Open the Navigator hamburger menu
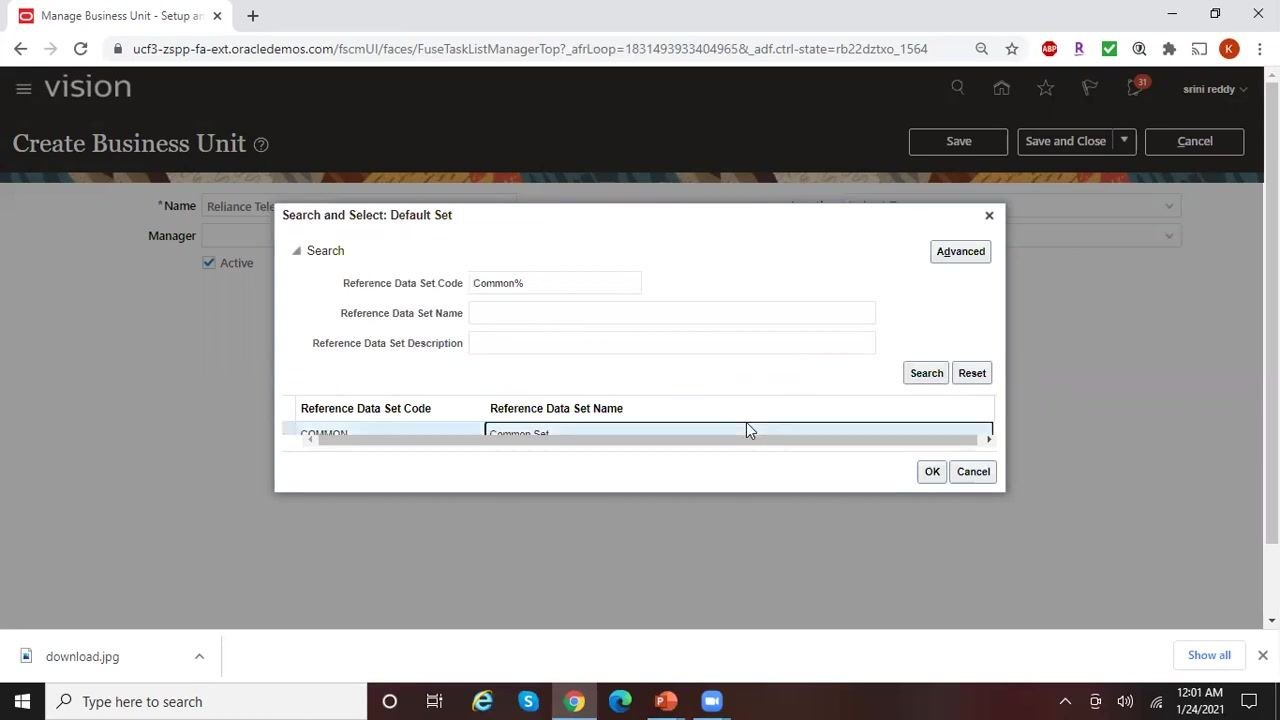Screen dimensions: 1280x720 click(24, 89)
